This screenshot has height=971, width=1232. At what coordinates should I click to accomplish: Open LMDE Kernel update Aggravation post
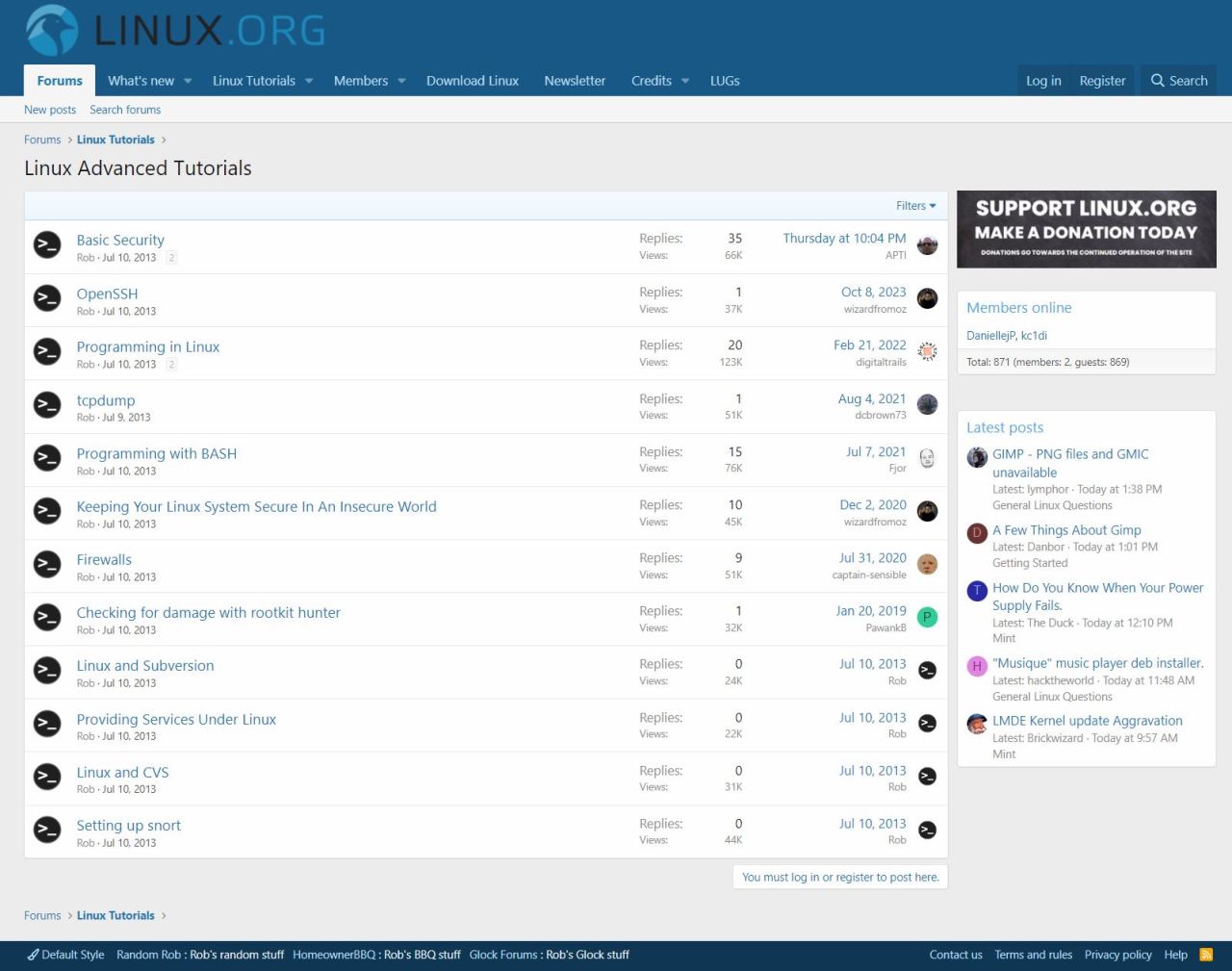(x=1088, y=721)
